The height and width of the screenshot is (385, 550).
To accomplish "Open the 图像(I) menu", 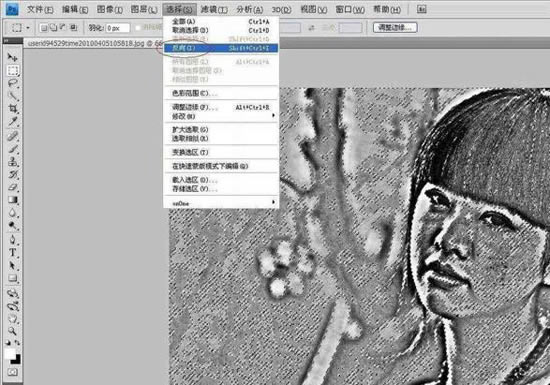I will 109,9.
